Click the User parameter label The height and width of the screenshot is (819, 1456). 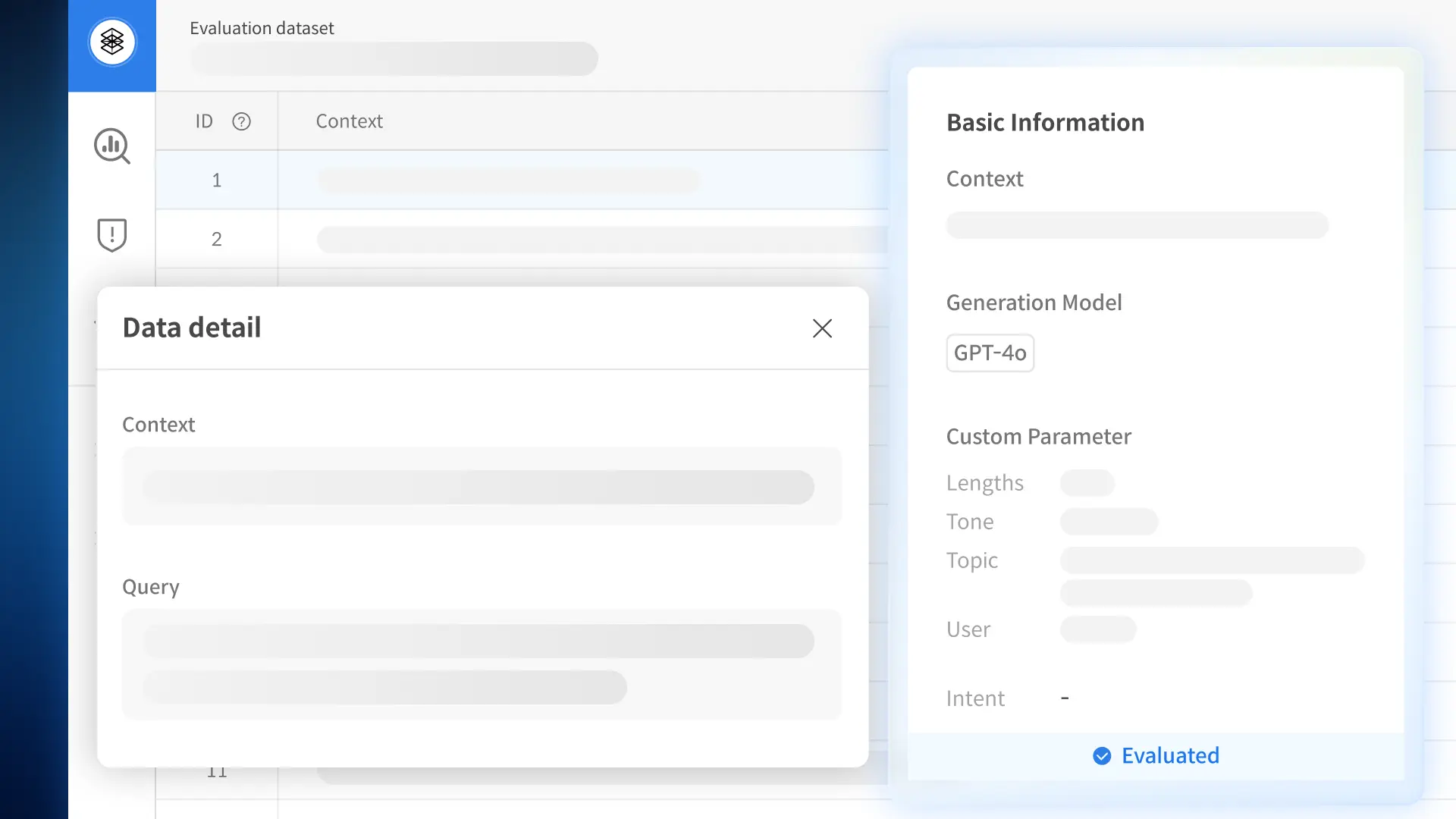pyautogui.click(x=968, y=629)
